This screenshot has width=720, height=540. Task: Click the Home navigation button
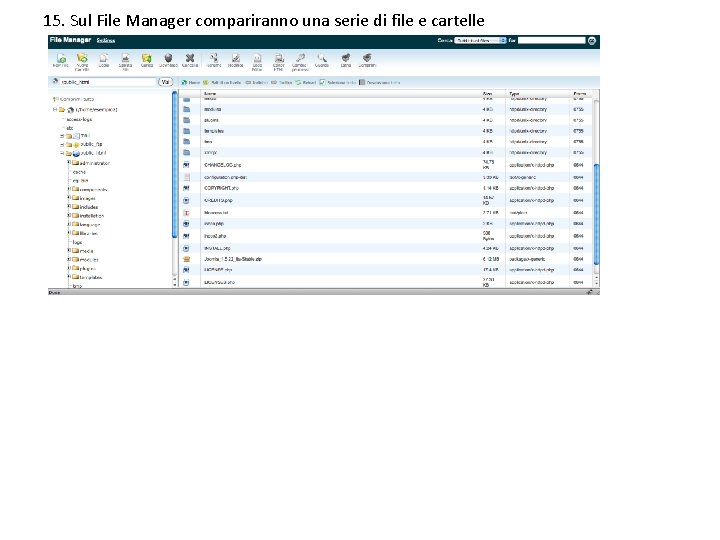tap(191, 83)
